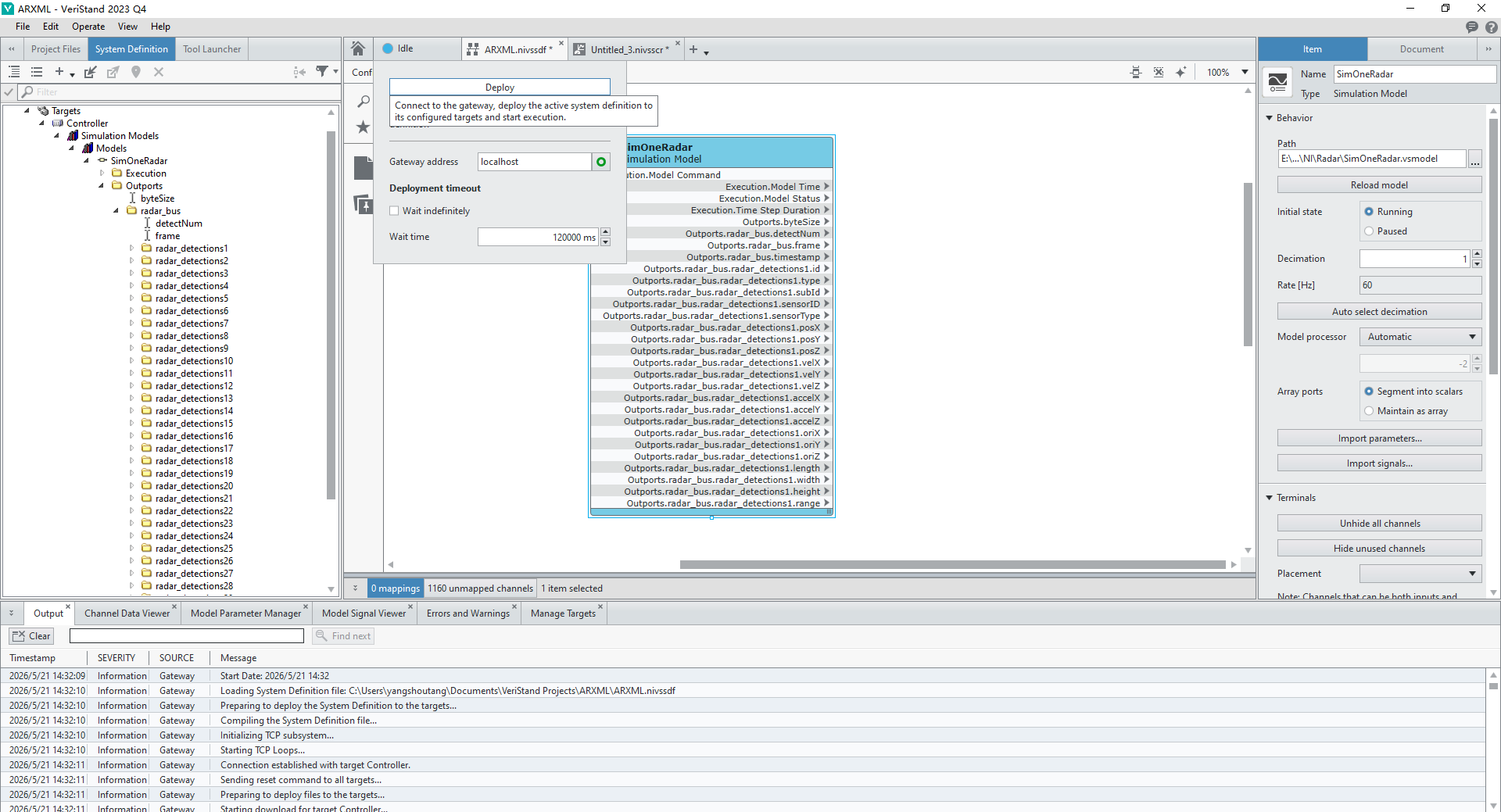The image size is (1501, 812).
Task: Collapse the Outports folder in the tree
Action: click(102, 186)
